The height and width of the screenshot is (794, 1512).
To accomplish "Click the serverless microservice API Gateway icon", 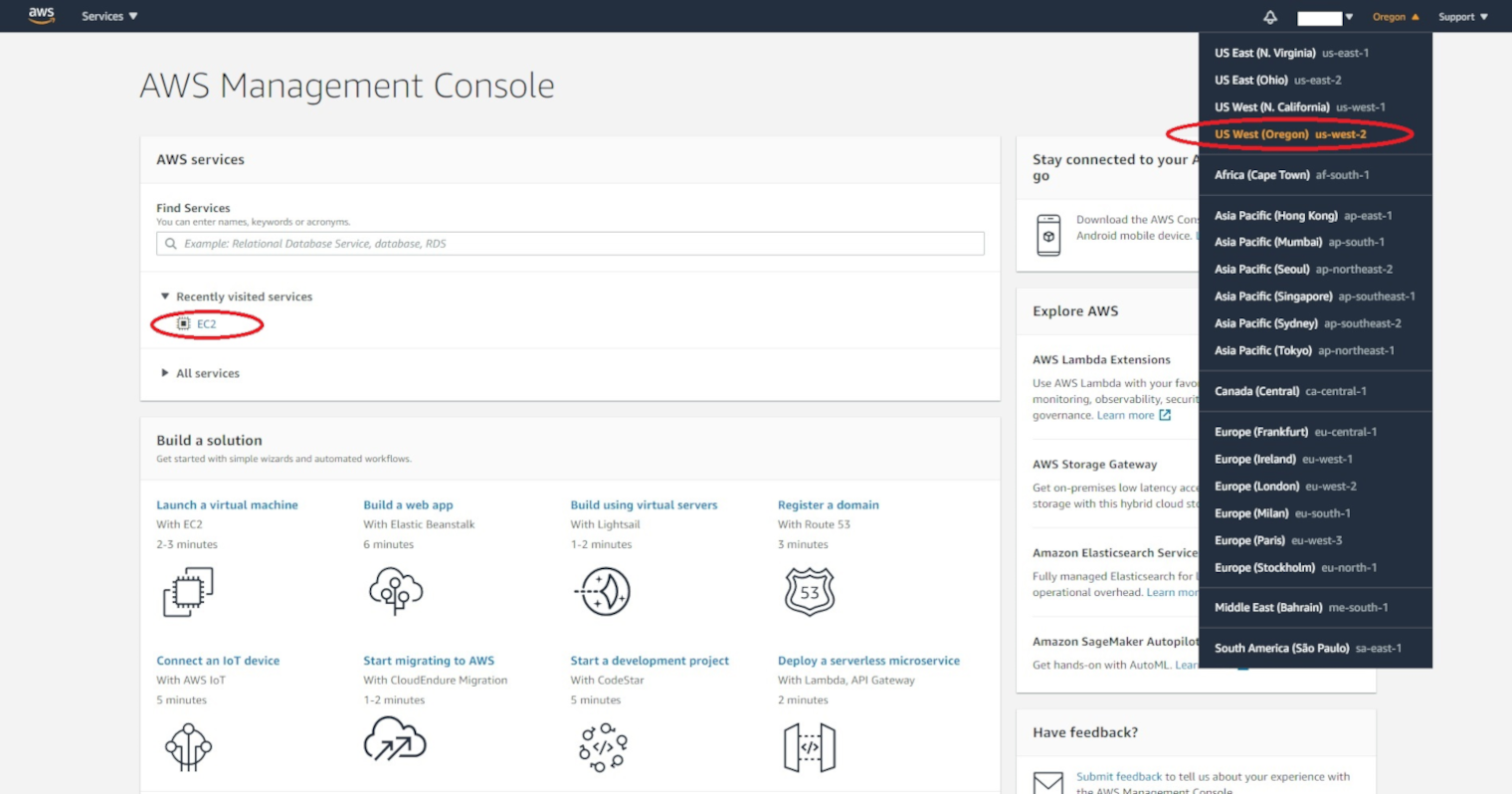I will pyautogui.click(x=810, y=747).
